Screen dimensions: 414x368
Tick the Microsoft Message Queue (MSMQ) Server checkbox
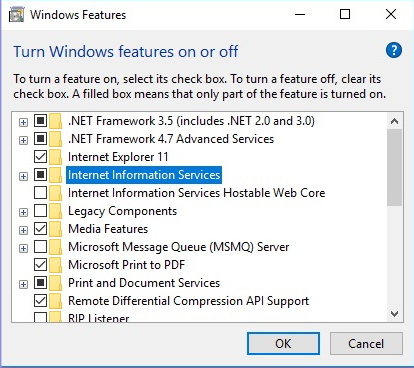40,246
